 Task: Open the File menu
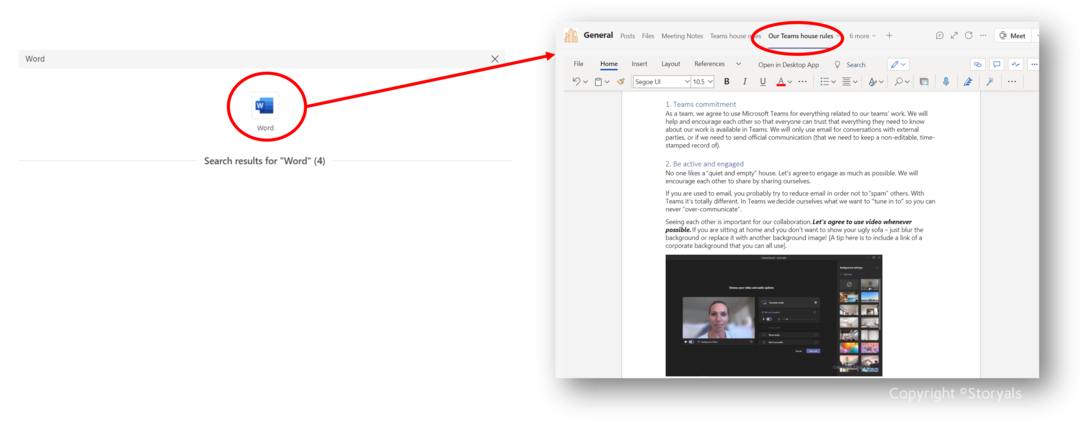pos(579,64)
